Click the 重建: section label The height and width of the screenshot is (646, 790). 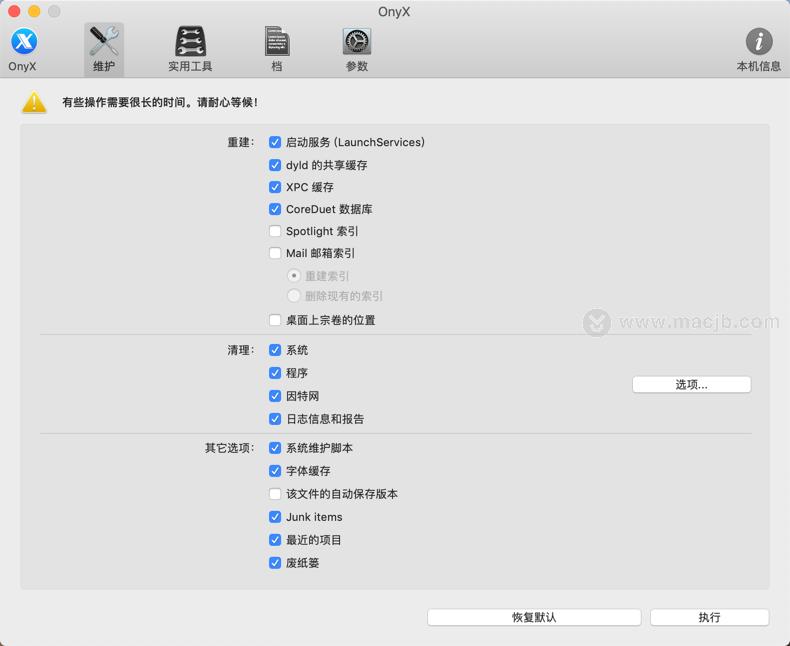coord(241,142)
